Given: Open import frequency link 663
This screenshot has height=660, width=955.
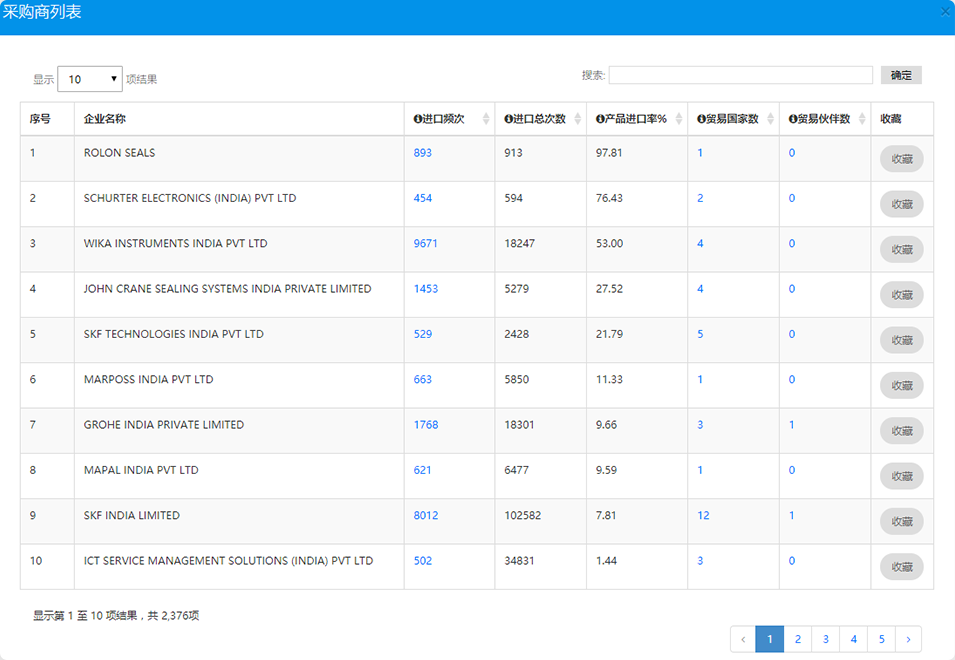Looking at the screenshot, I should point(422,379).
